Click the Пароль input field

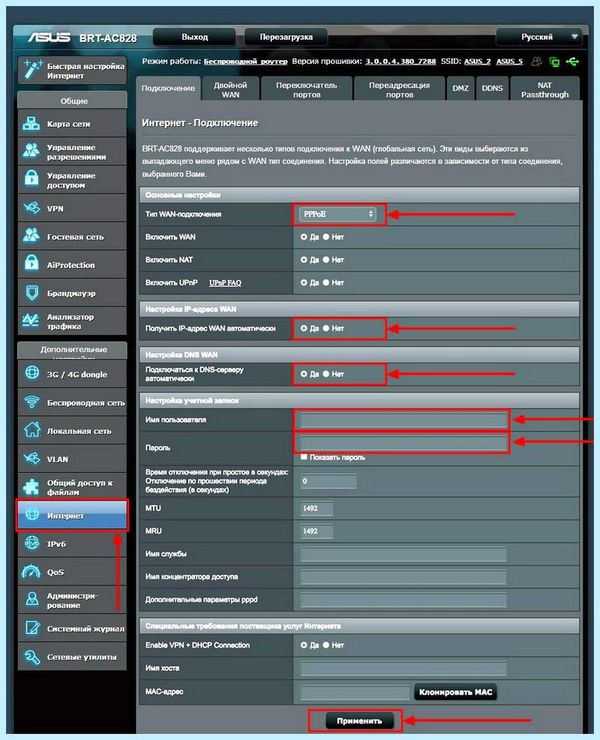(x=403, y=442)
